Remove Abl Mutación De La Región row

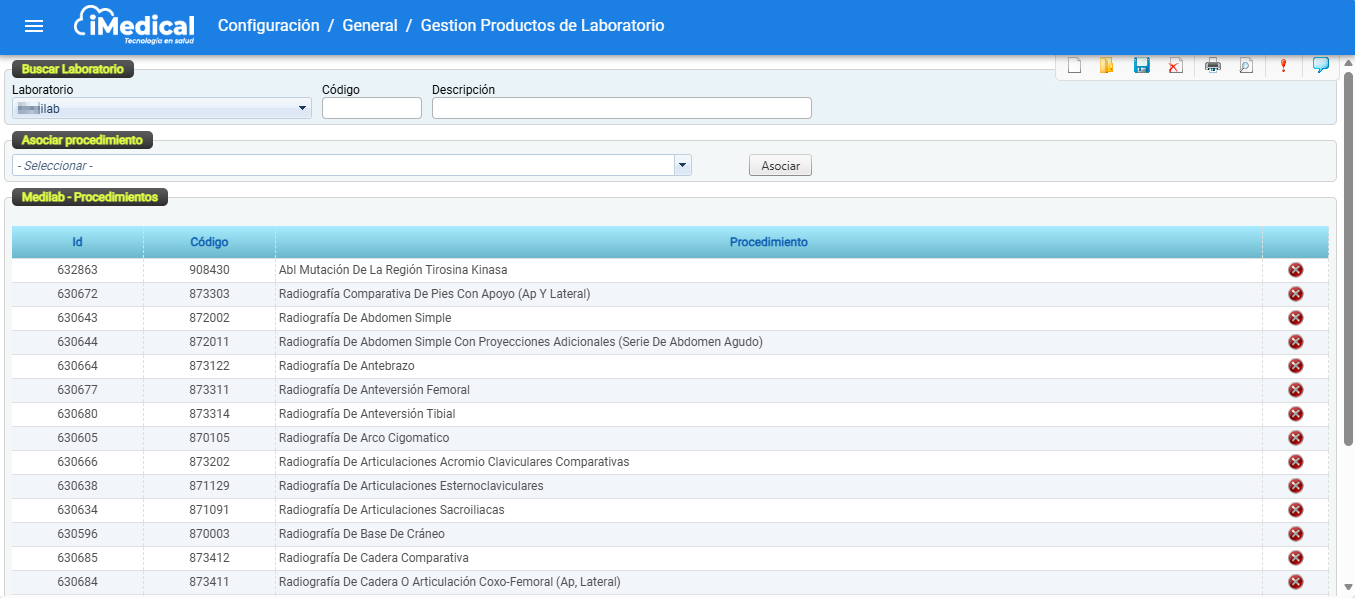coord(1295,270)
